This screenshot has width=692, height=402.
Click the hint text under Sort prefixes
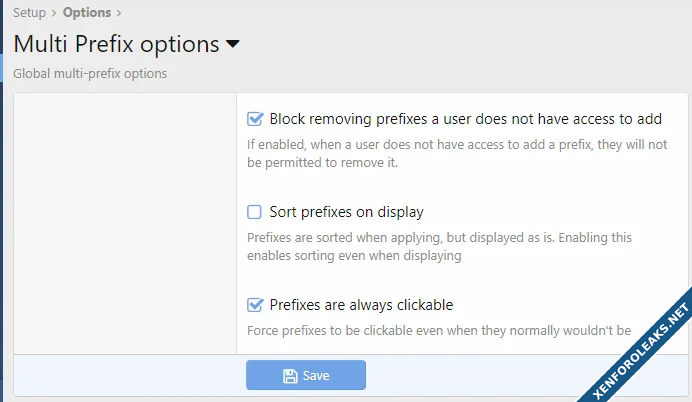[x=439, y=246]
